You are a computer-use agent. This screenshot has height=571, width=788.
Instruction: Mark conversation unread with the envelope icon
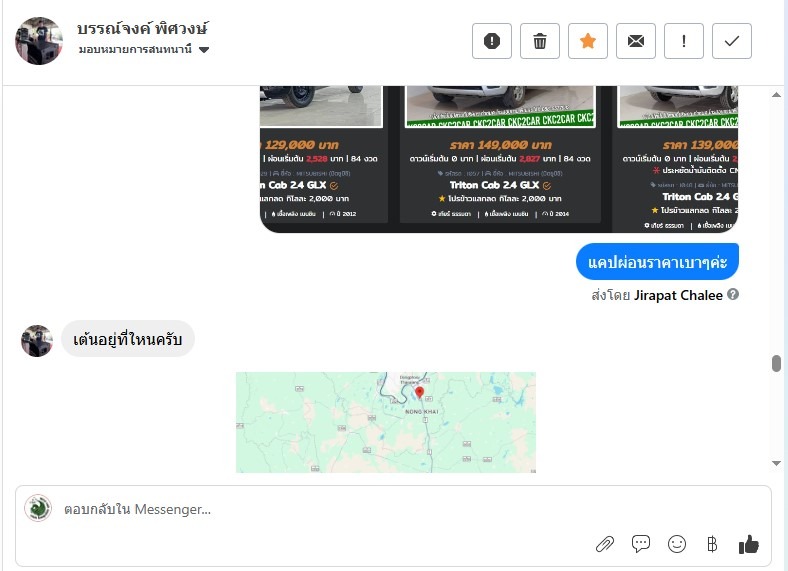click(636, 41)
